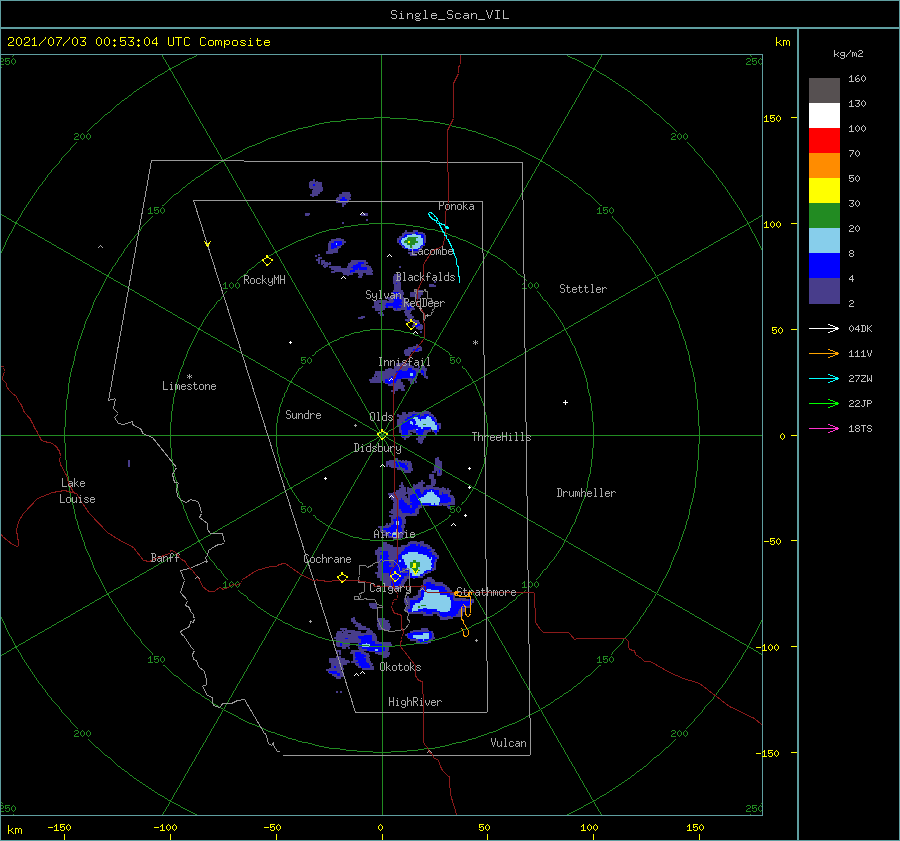900x841 pixels.
Task: Click the RedDeer town label
Action: point(424,303)
